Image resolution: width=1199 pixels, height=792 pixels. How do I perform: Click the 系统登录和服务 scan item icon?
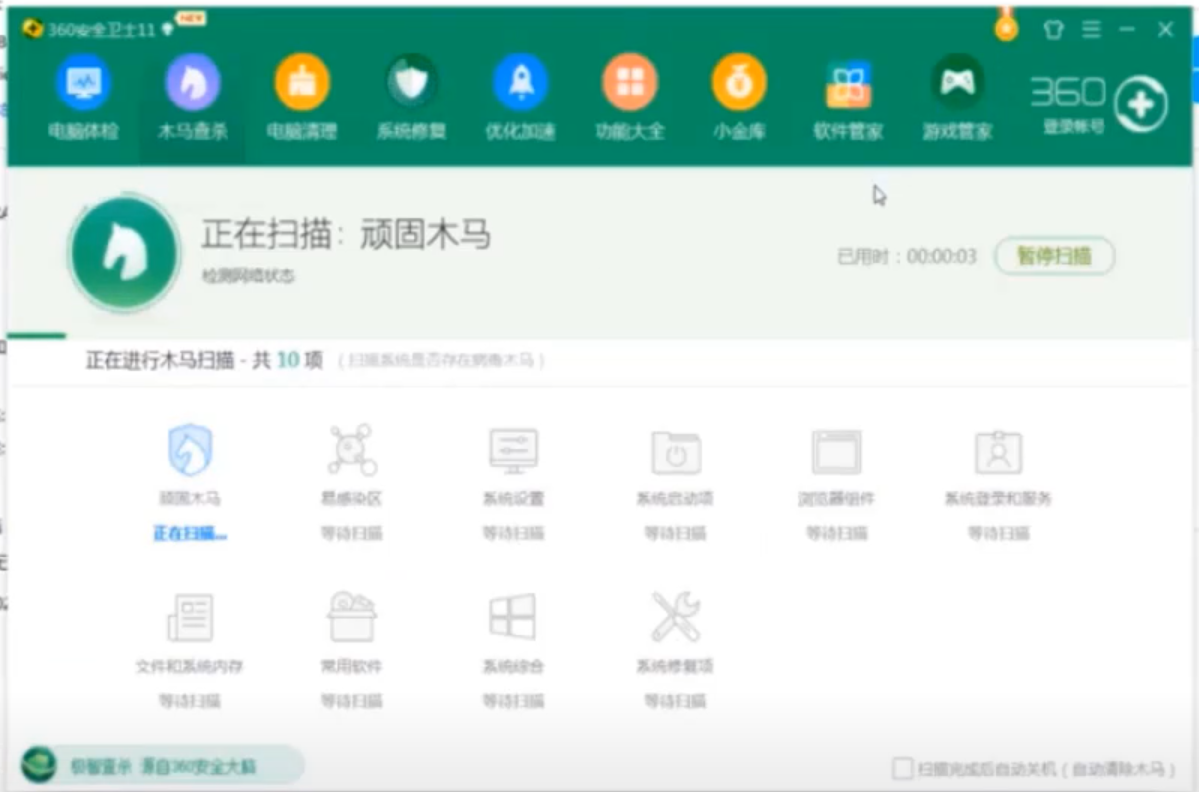click(x=998, y=451)
